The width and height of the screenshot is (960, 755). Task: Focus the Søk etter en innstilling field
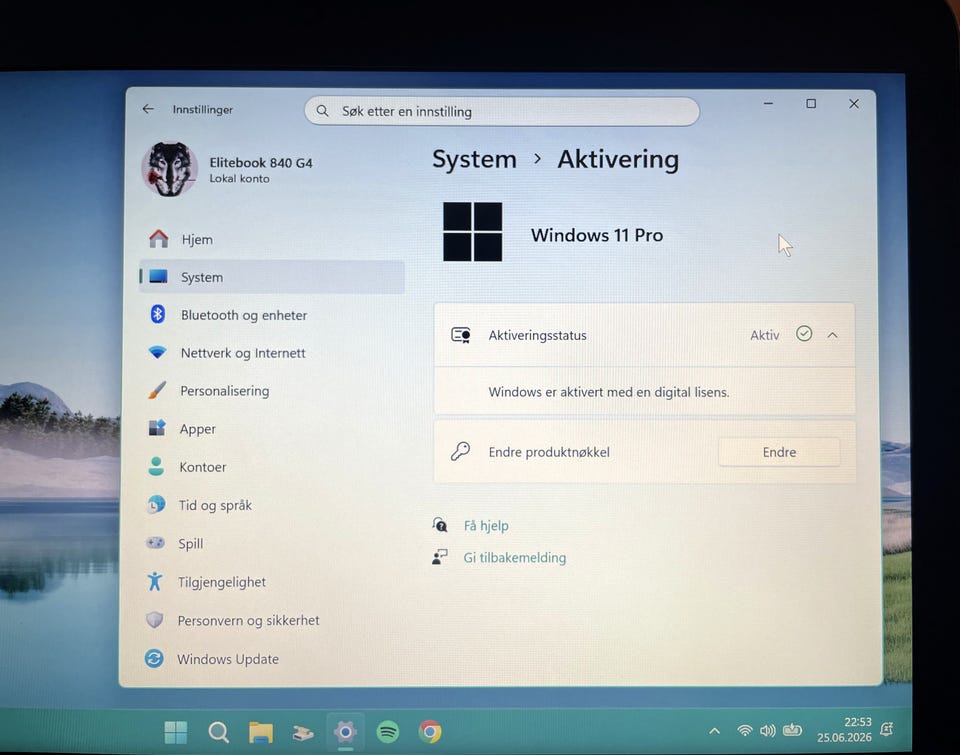501,111
